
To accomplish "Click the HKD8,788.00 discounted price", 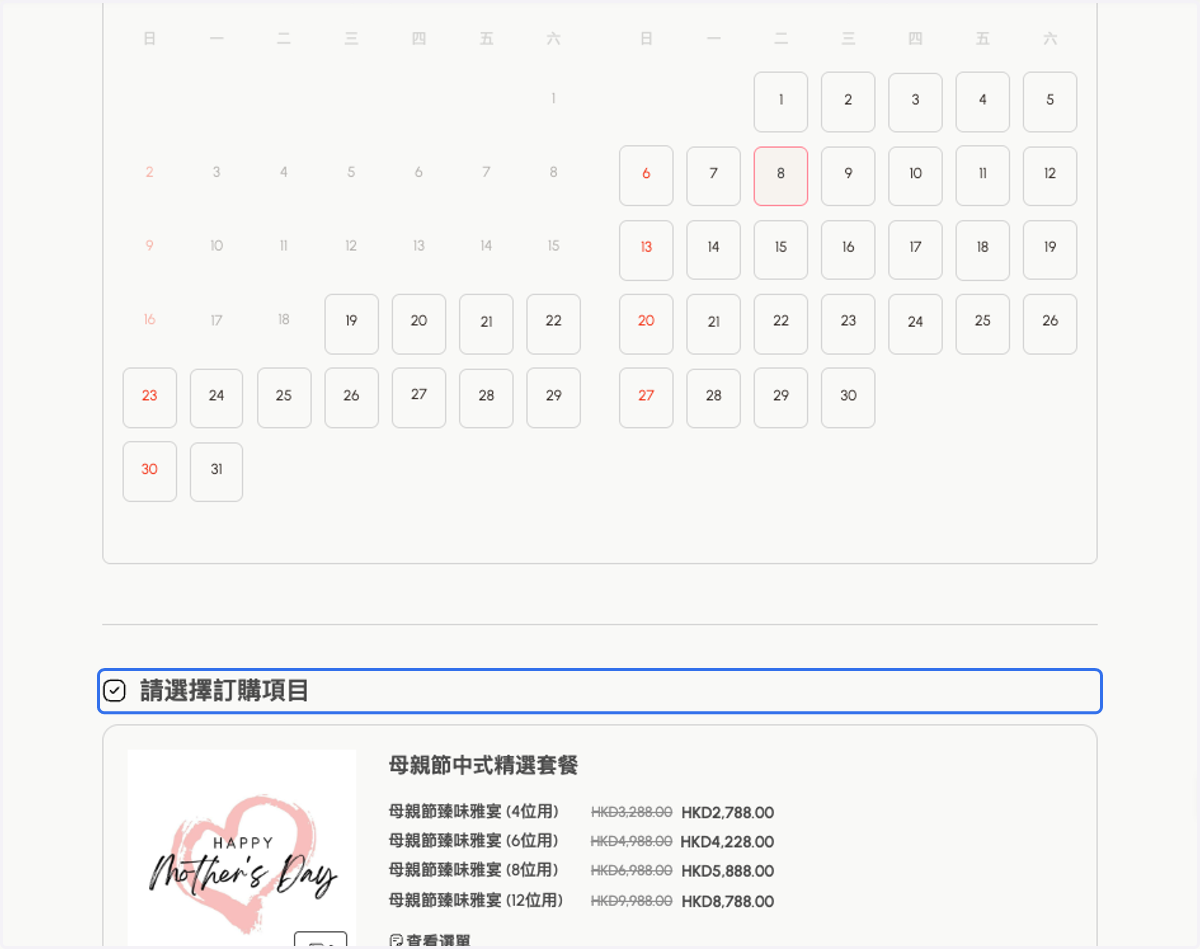I will [727, 901].
